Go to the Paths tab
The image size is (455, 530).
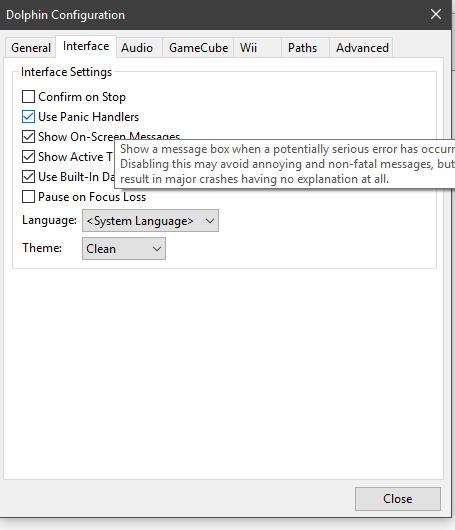pos(303,48)
